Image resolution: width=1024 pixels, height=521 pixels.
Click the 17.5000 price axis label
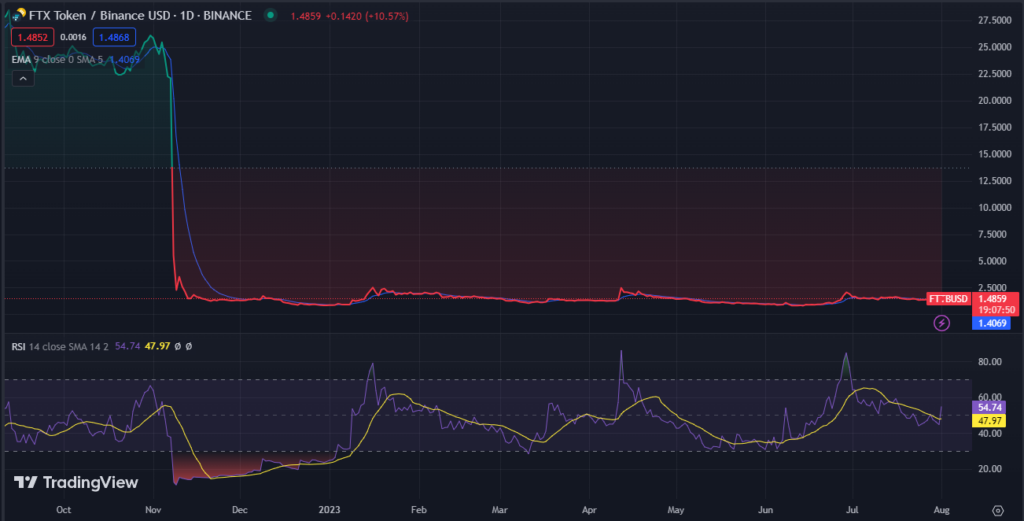995,127
